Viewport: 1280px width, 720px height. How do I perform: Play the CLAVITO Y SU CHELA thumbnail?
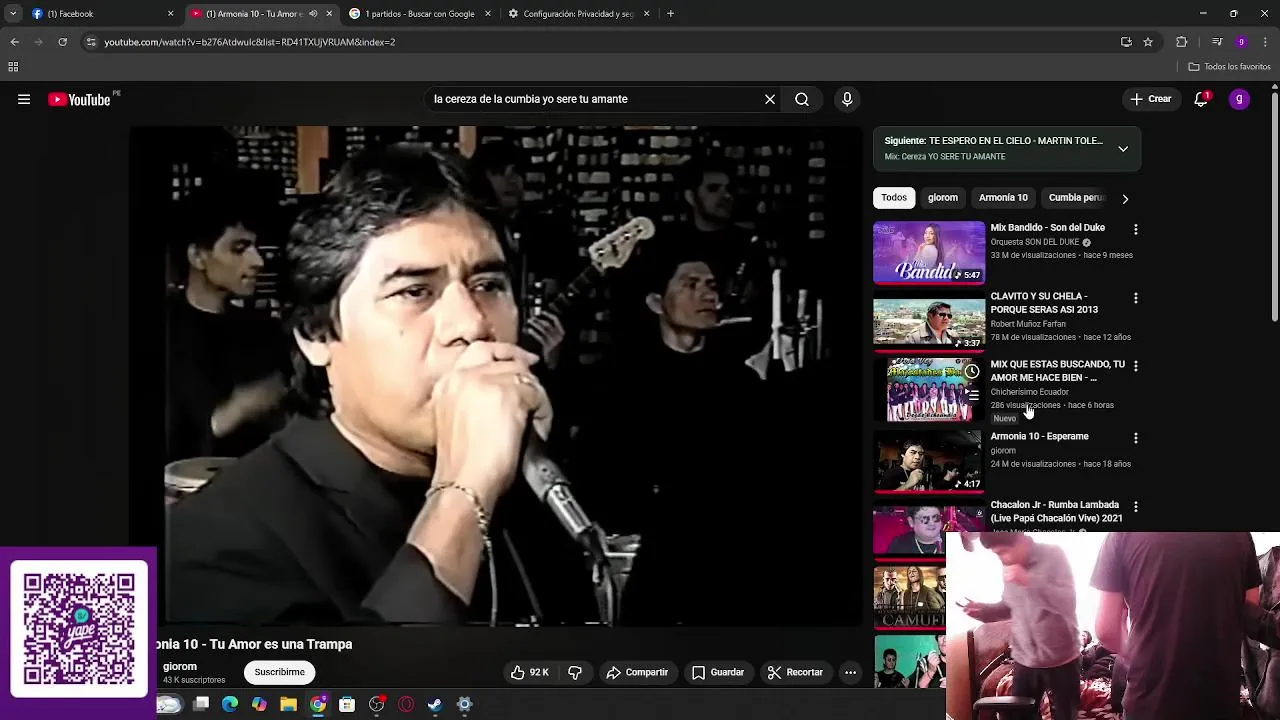pyautogui.click(x=929, y=321)
